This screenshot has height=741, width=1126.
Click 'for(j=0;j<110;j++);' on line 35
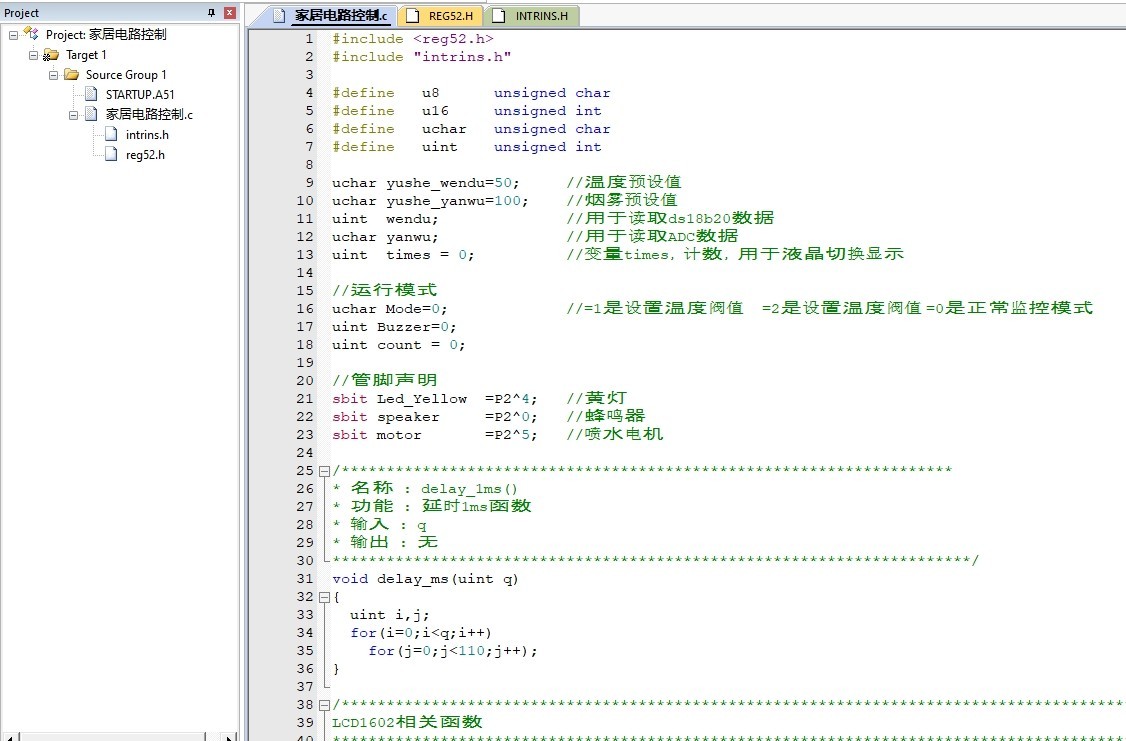(x=453, y=651)
